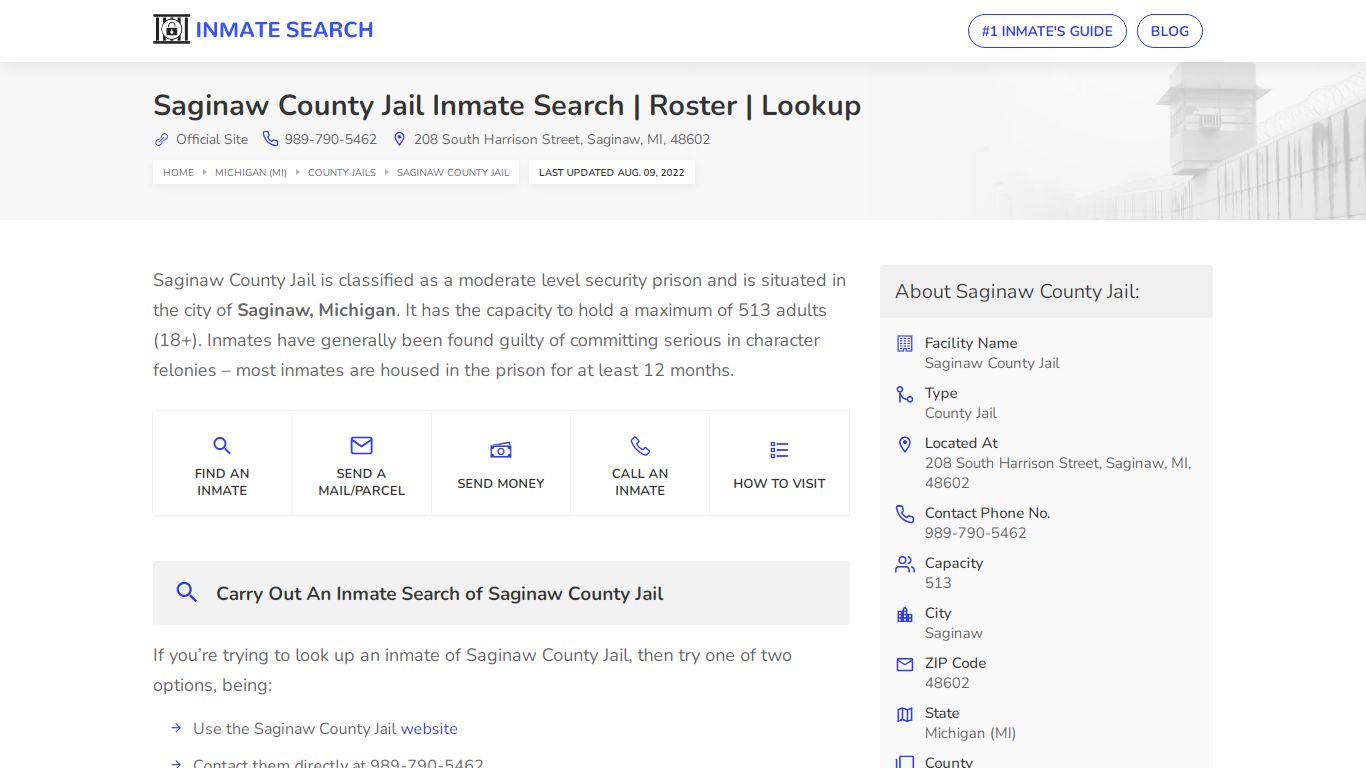The width and height of the screenshot is (1366, 768).
Task: Select sidebar Type value County Jail
Action: pyautogui.click(x=961, y=413)
